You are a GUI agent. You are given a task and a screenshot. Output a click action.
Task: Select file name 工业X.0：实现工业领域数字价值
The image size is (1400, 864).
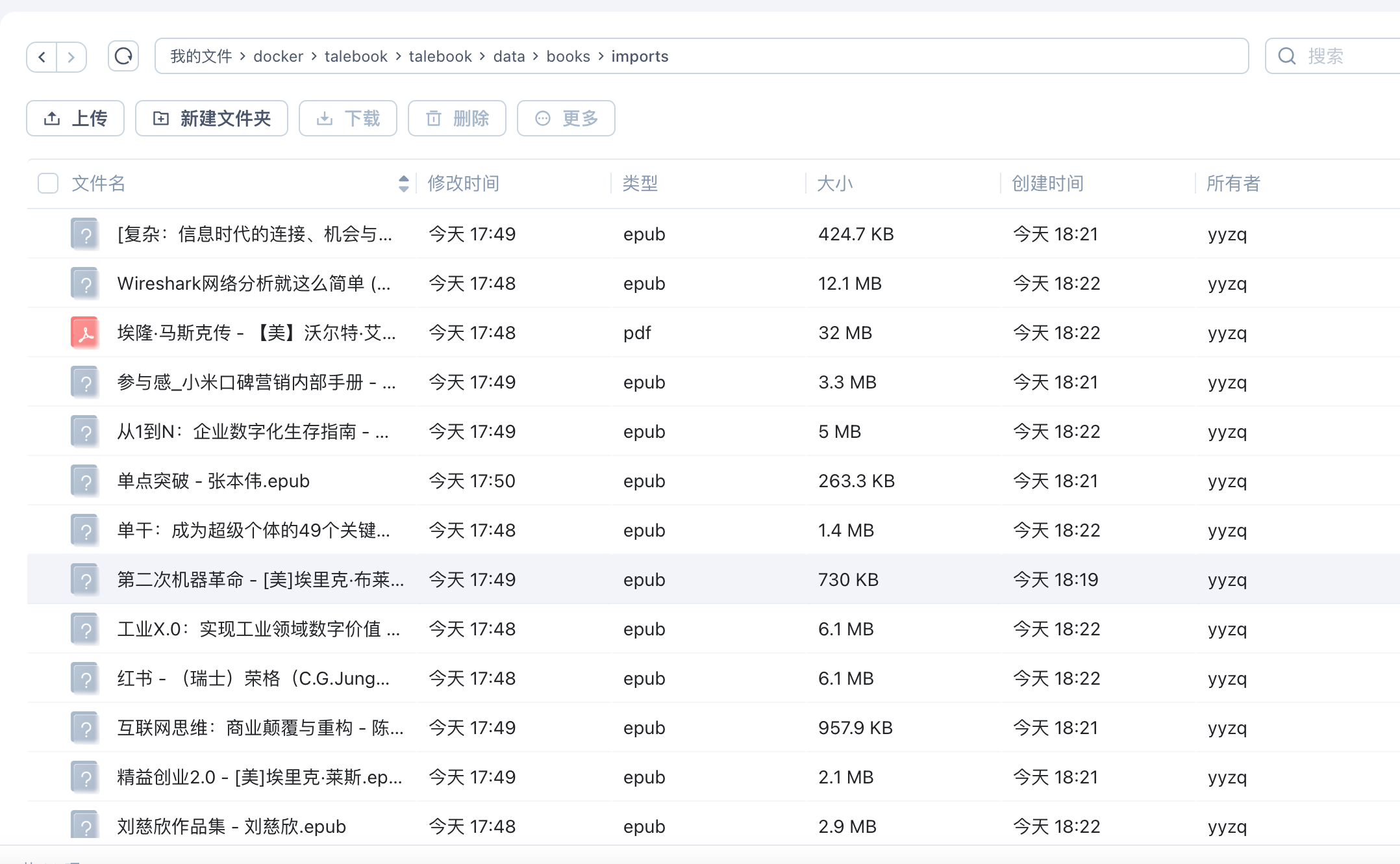coord(258,629)
